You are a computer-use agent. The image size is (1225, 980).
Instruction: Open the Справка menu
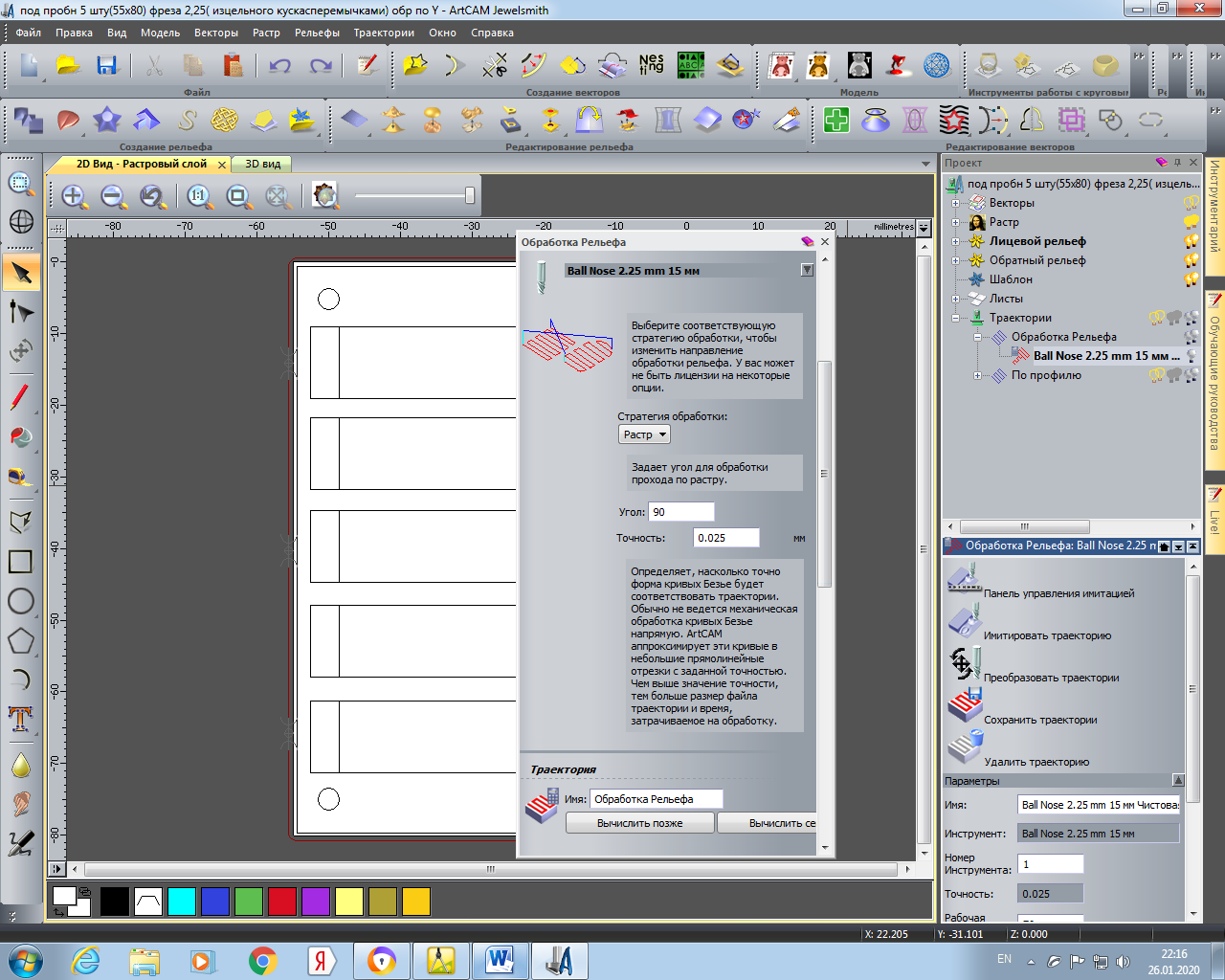tap(492, 33)
